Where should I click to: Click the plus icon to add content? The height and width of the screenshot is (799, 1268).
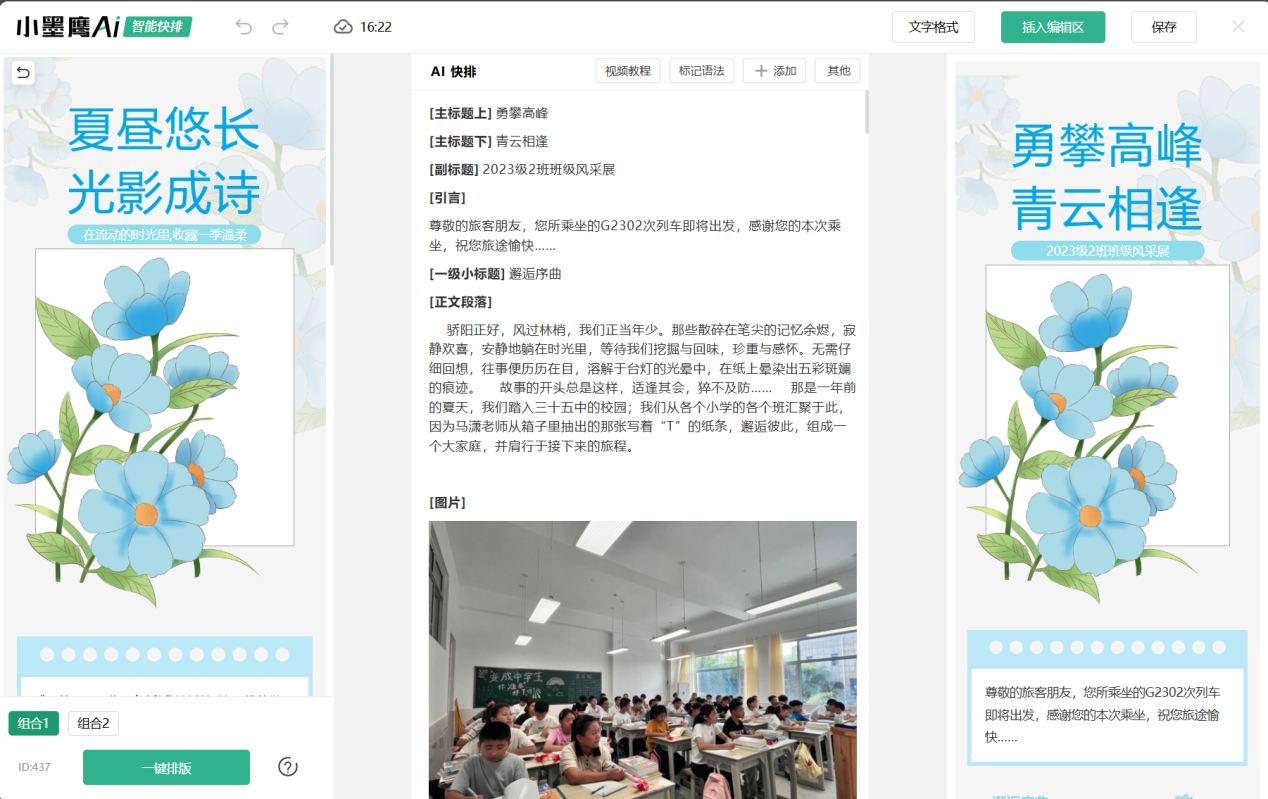coord(762,71)
